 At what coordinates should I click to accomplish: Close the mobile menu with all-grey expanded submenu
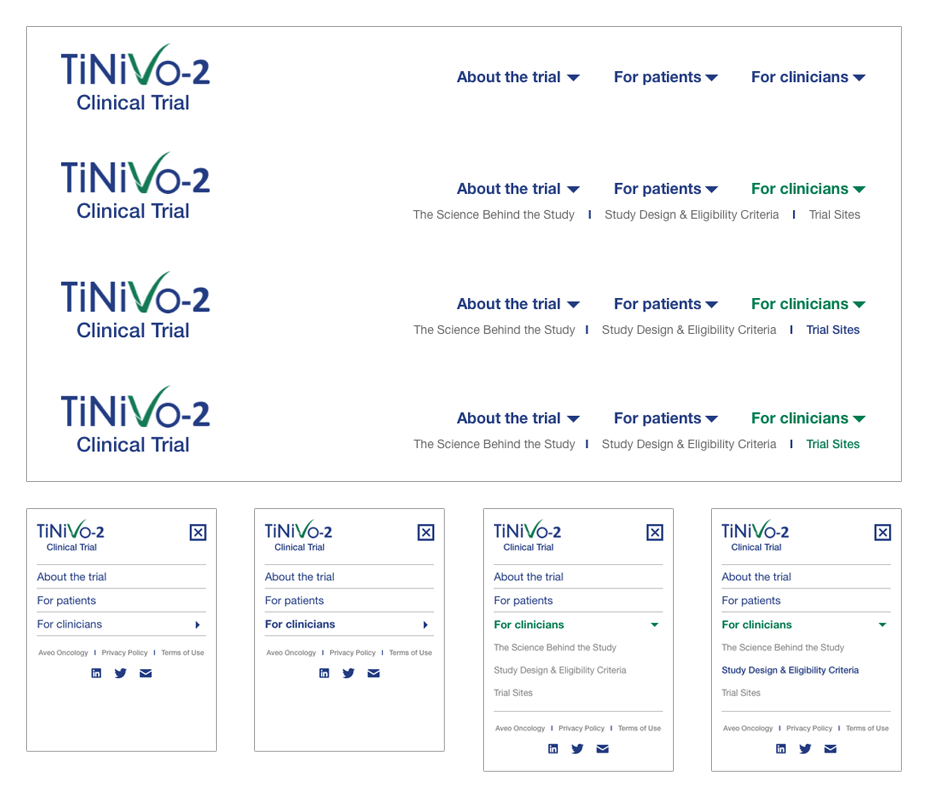point(655,533)
